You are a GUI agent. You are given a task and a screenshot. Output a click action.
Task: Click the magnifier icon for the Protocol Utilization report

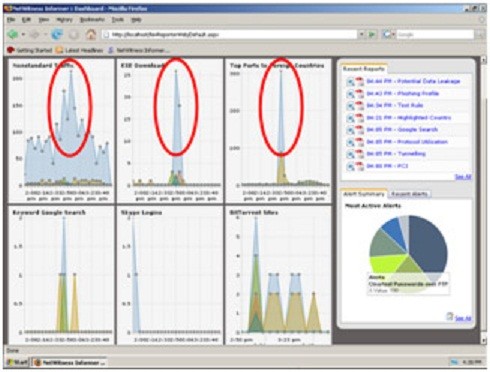[350, 142]
